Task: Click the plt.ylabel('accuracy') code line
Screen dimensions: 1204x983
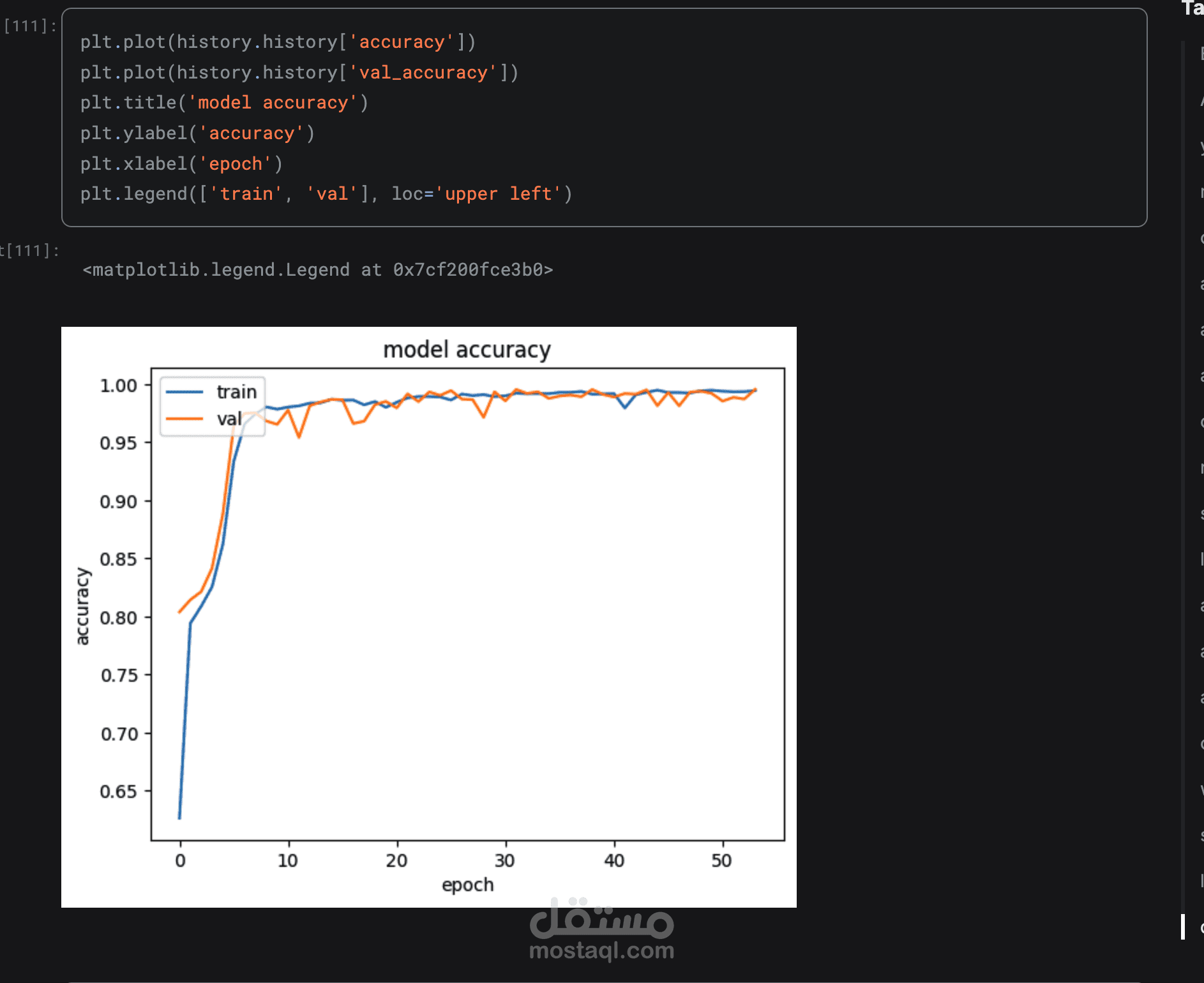Action: pos(197,133)
